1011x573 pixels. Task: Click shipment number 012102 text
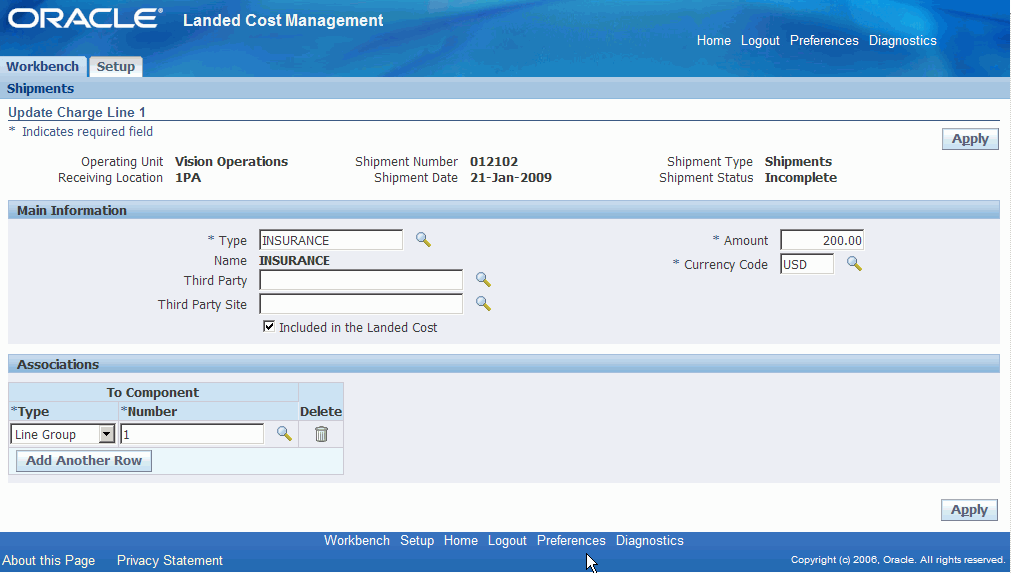494,161
